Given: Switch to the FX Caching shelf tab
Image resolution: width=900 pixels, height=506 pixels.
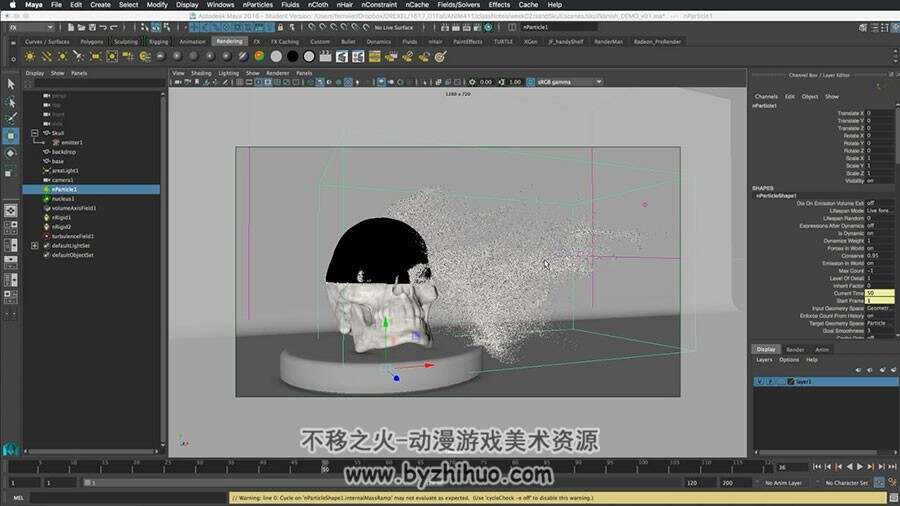Looking at the screenshot, I should [x=285, y=41].
